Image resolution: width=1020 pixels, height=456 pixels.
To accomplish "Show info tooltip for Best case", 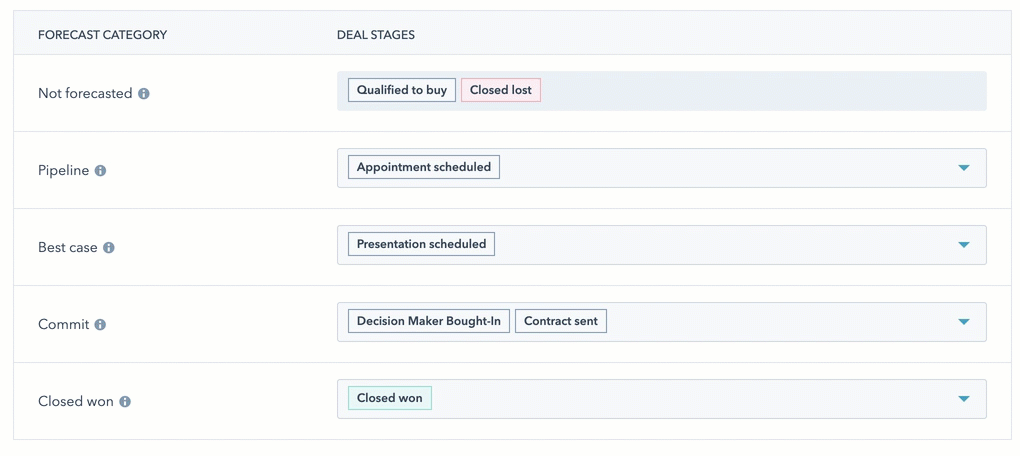I will point(109,248).
